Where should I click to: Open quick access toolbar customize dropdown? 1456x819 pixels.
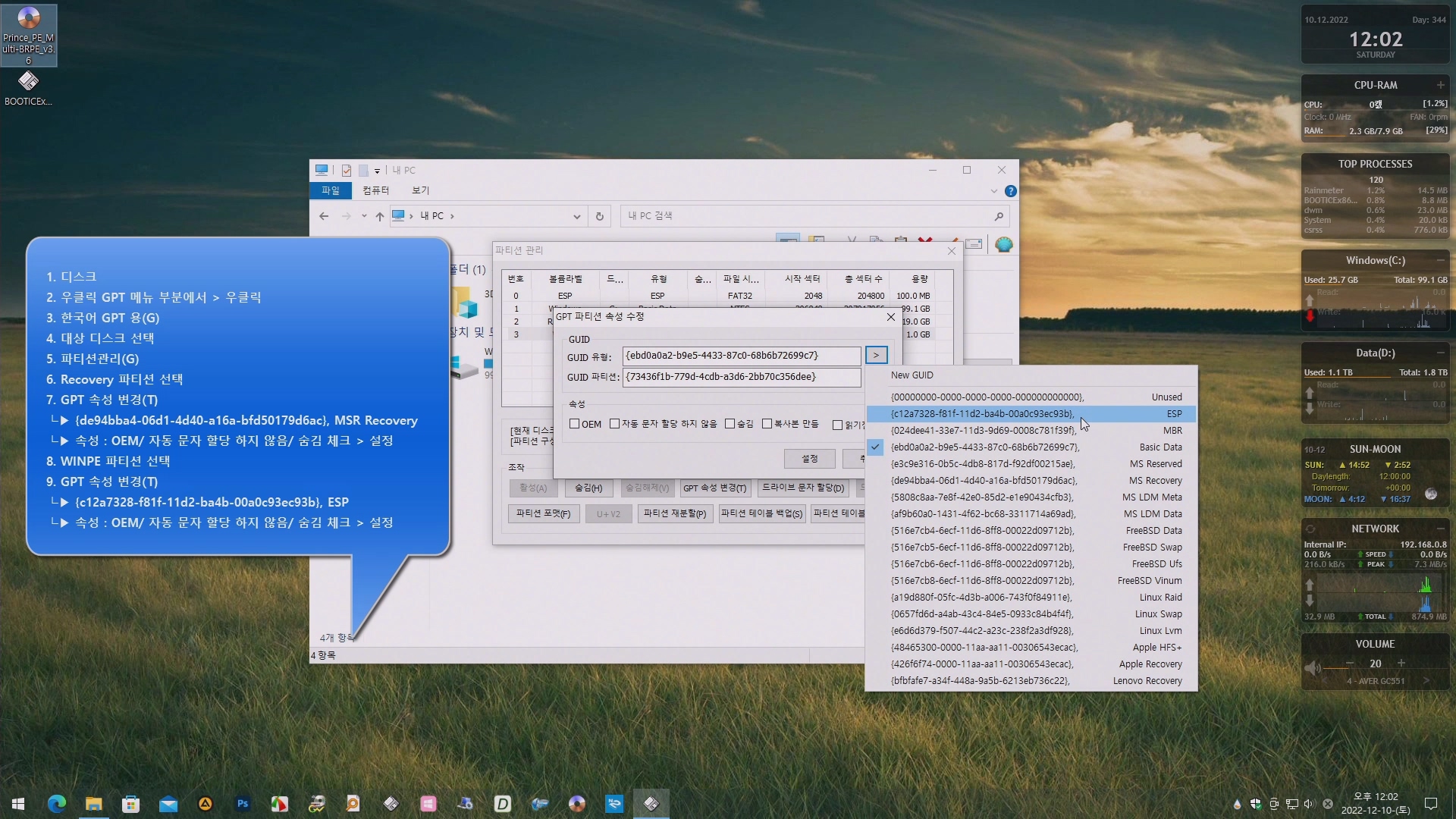tap(377, 171)
